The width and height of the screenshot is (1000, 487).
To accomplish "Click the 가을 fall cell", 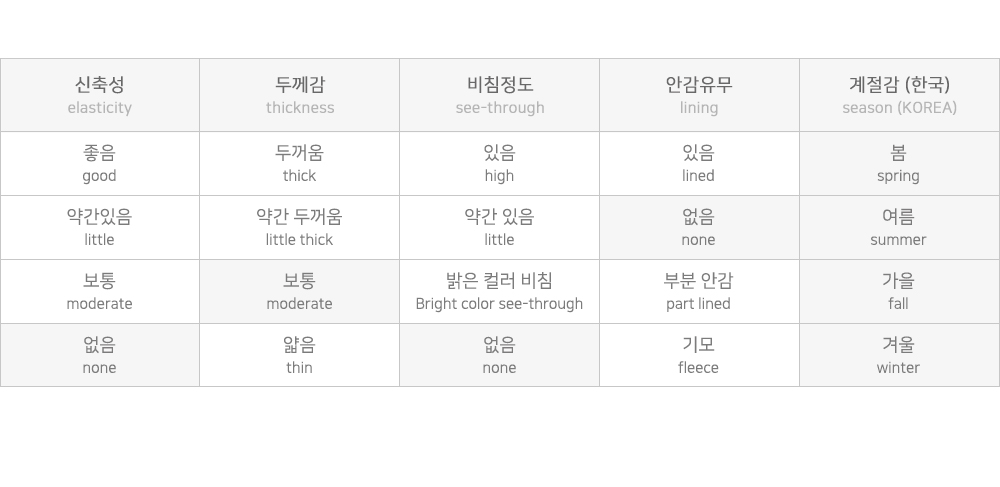I will coord(899,292).
